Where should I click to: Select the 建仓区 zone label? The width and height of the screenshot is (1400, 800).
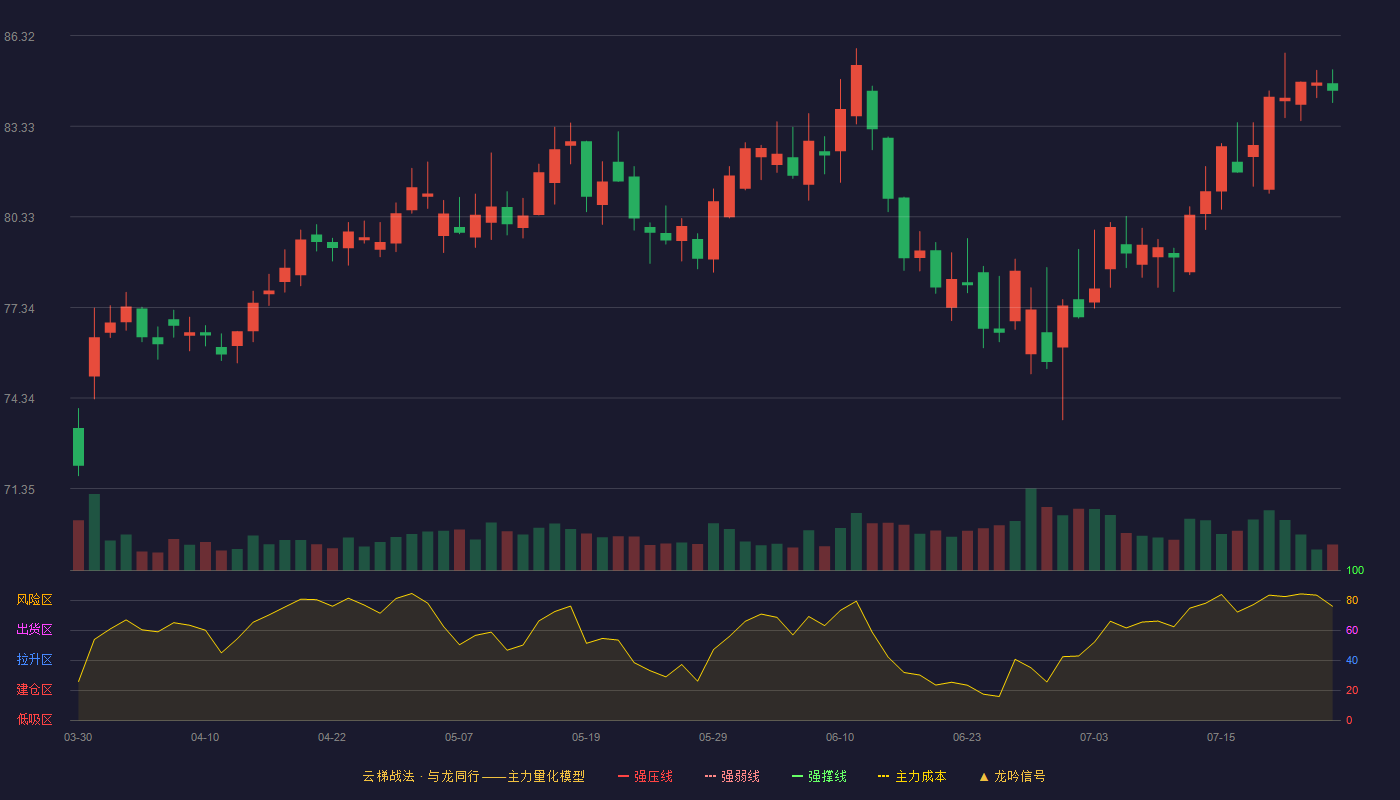(34, 690)
